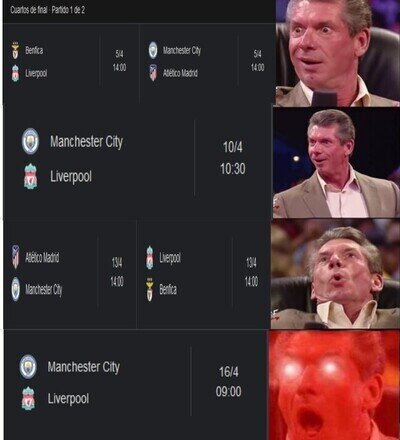
Task: Click the Benfica crest in the 13/4 match
Action: pyautogui.click(x=150, y=289)
